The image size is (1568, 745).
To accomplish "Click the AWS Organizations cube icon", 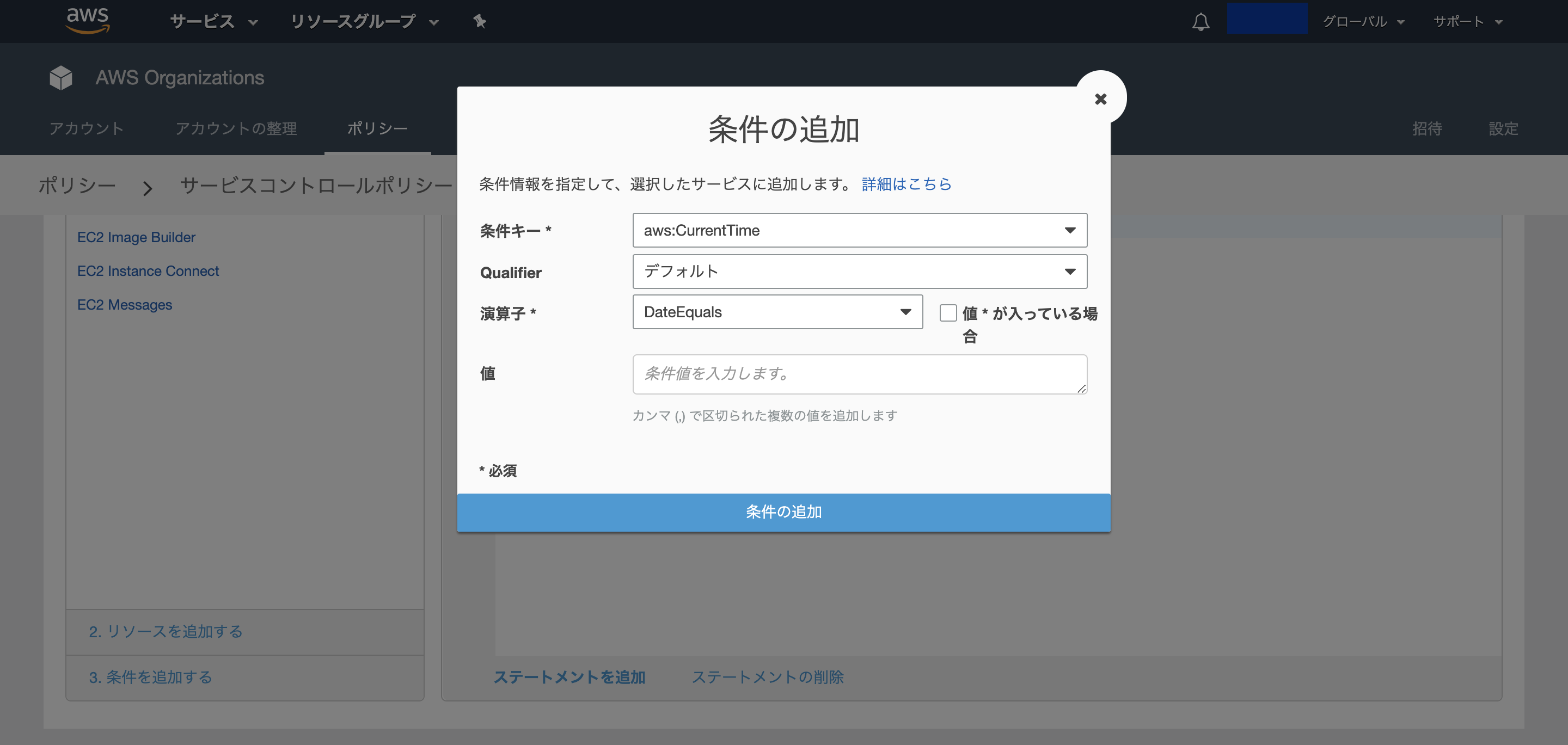I will (61, 78).
